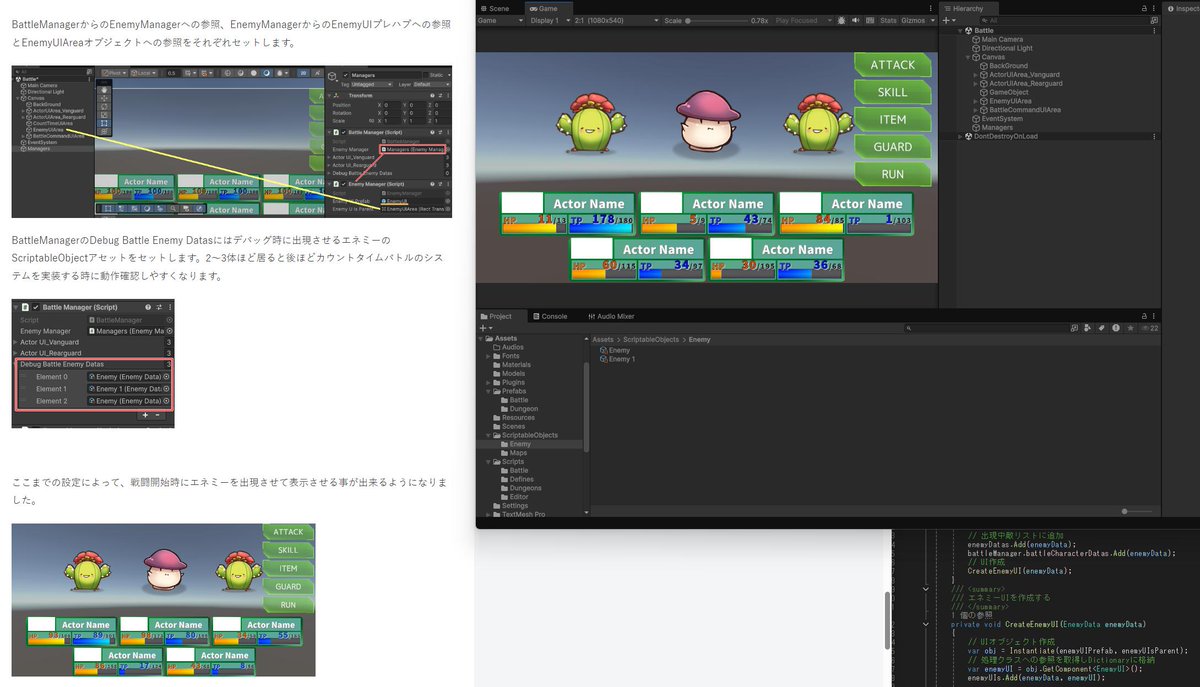Toggle Mute Audio in Game view
This screenshot has width=1200, height=687.
855,20
